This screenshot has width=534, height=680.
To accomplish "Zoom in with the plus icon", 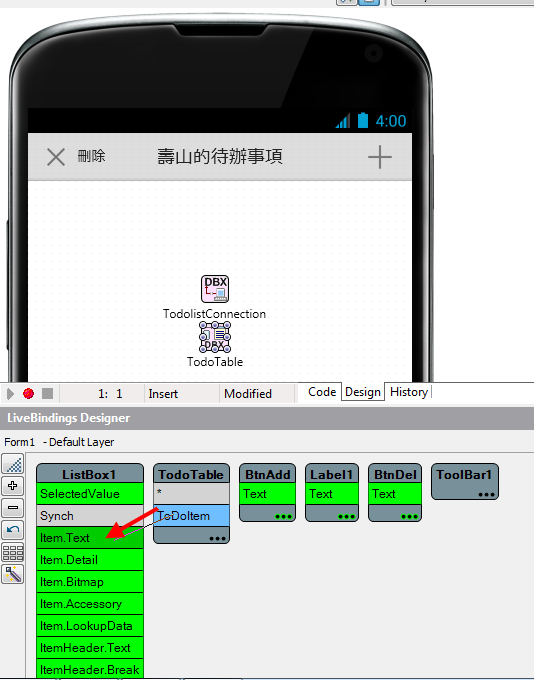I will point(13,486).
